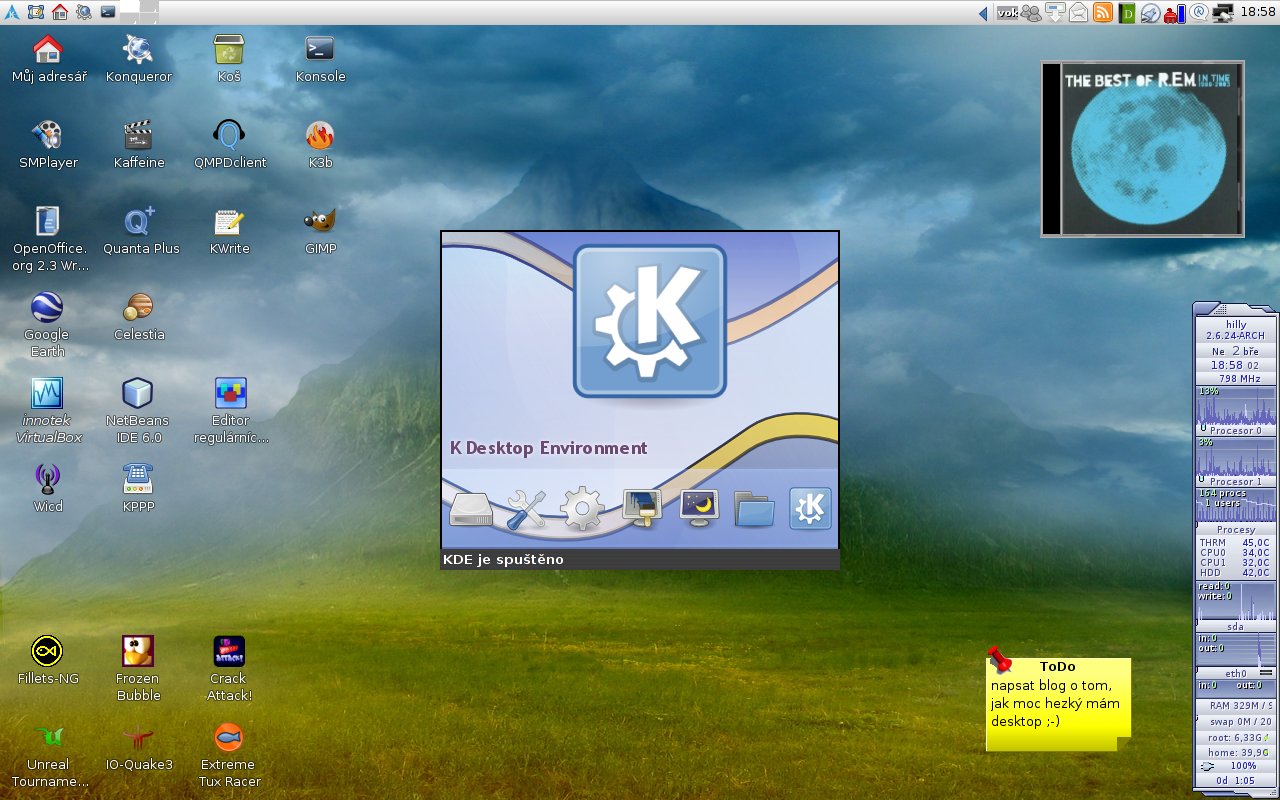Viewport: 1280px width, 800px height.
Task: Open GIMP image editor
Action: click(320, 230)
